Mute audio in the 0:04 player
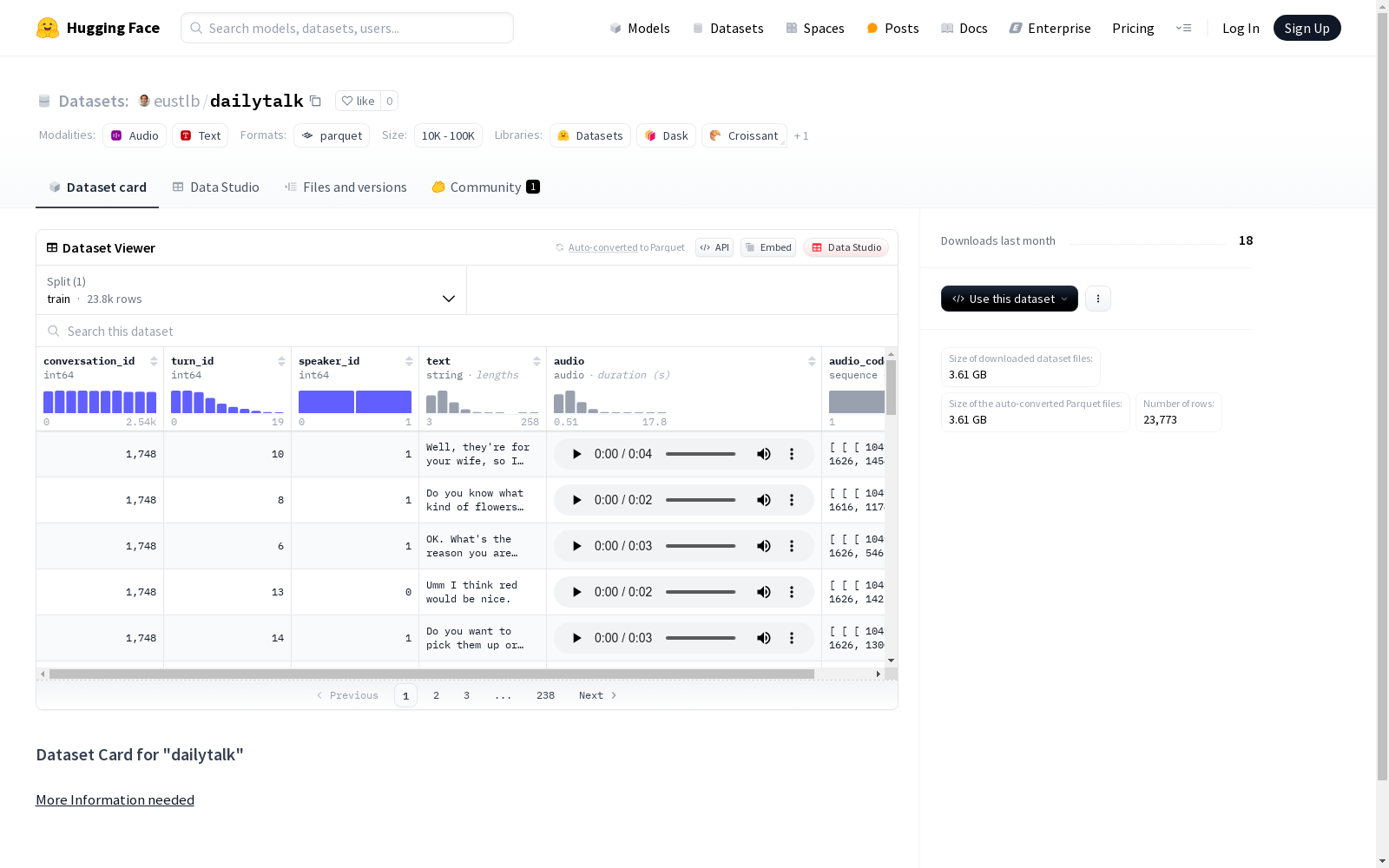Screen dimensions: 1389x868 click(764, 454)
